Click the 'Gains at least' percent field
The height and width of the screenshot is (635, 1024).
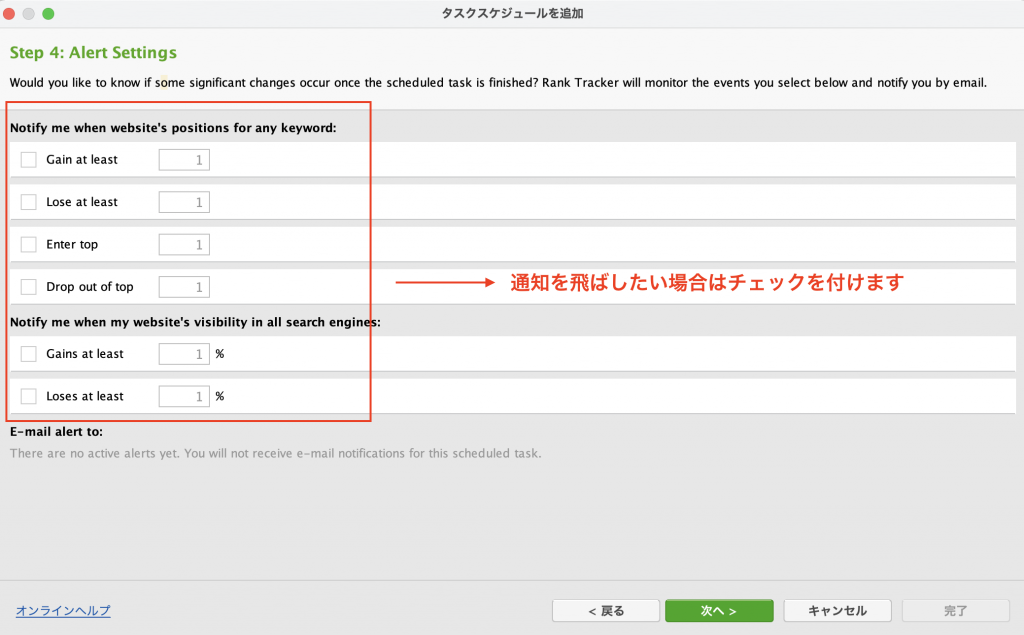point(184,353)
